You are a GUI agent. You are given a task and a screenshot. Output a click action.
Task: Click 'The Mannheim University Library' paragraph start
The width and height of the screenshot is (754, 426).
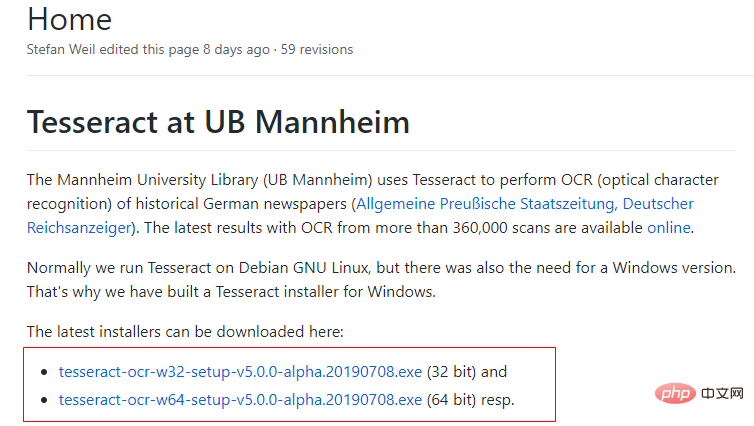point(143,180)
